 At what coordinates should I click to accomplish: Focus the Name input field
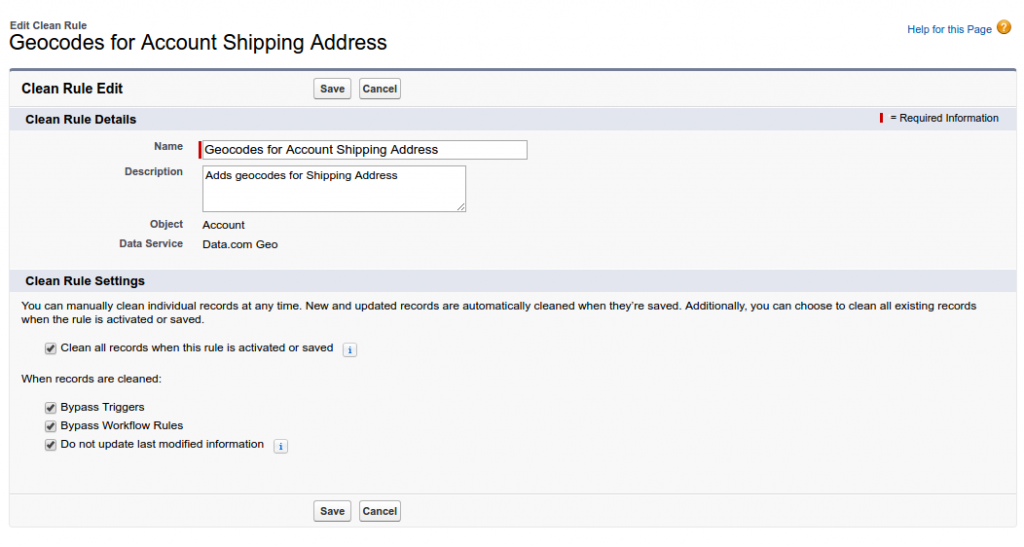(x=365, y=150)
